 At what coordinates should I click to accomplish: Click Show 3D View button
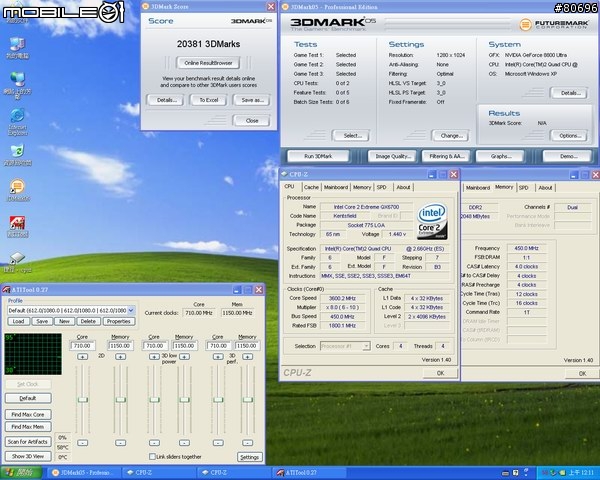[x=28, y=456]
